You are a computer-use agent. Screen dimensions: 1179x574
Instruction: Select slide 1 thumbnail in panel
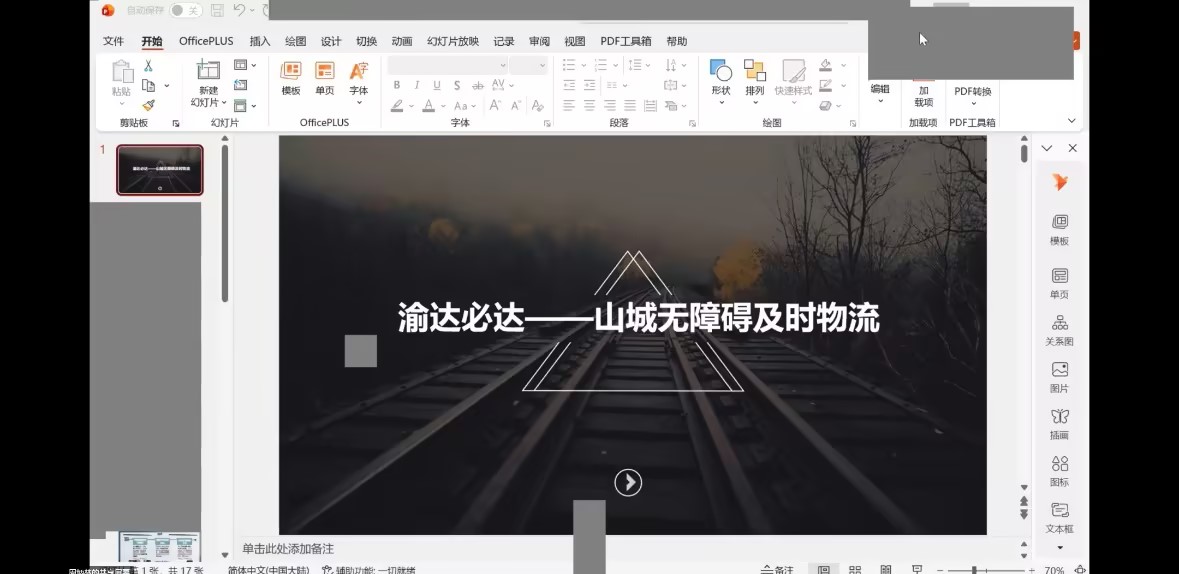(160, 170)
